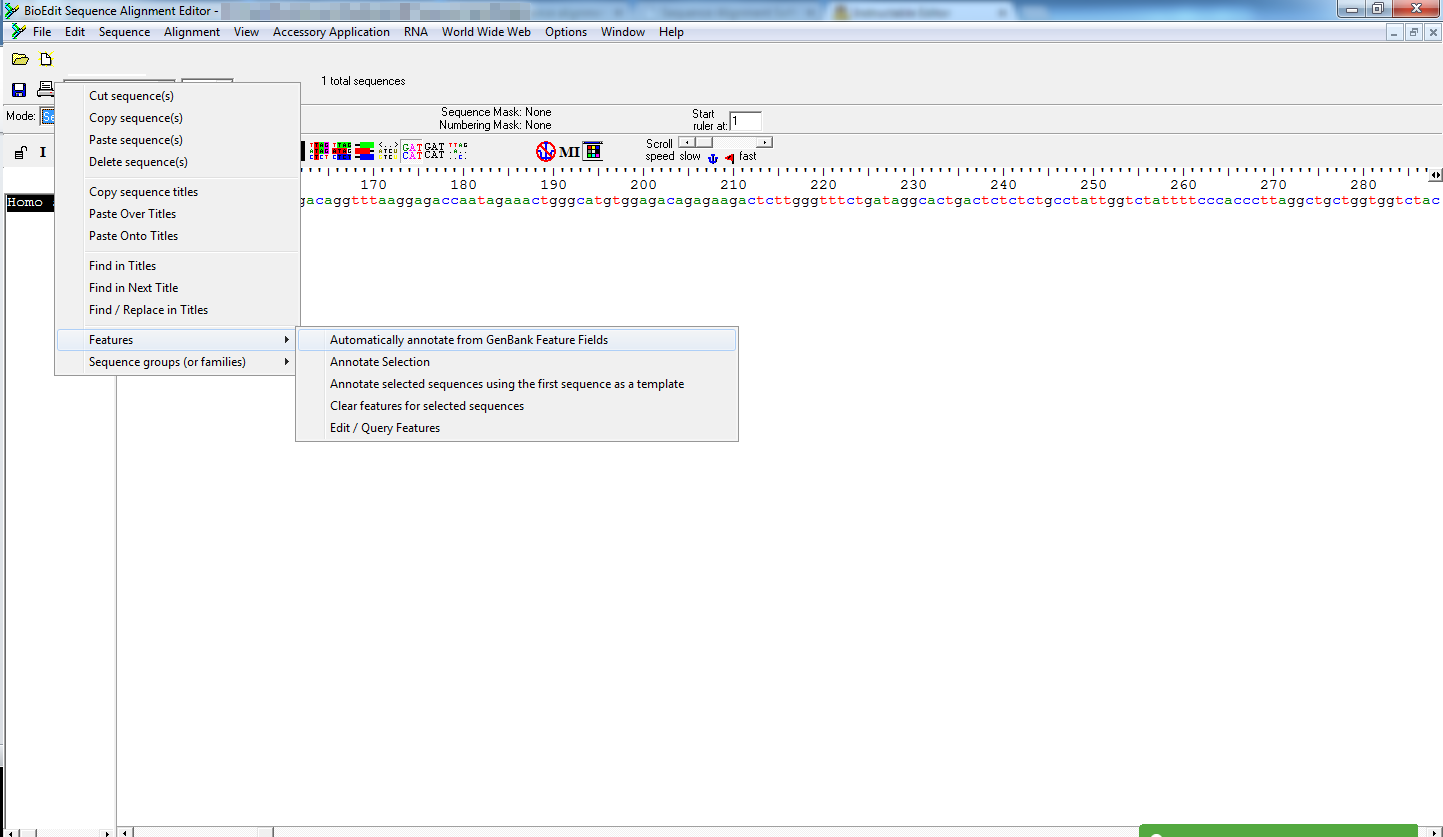This screenshot has width=1443, height=837.
Task: Open the Sequence menu
Action: [x=124, y=32]
